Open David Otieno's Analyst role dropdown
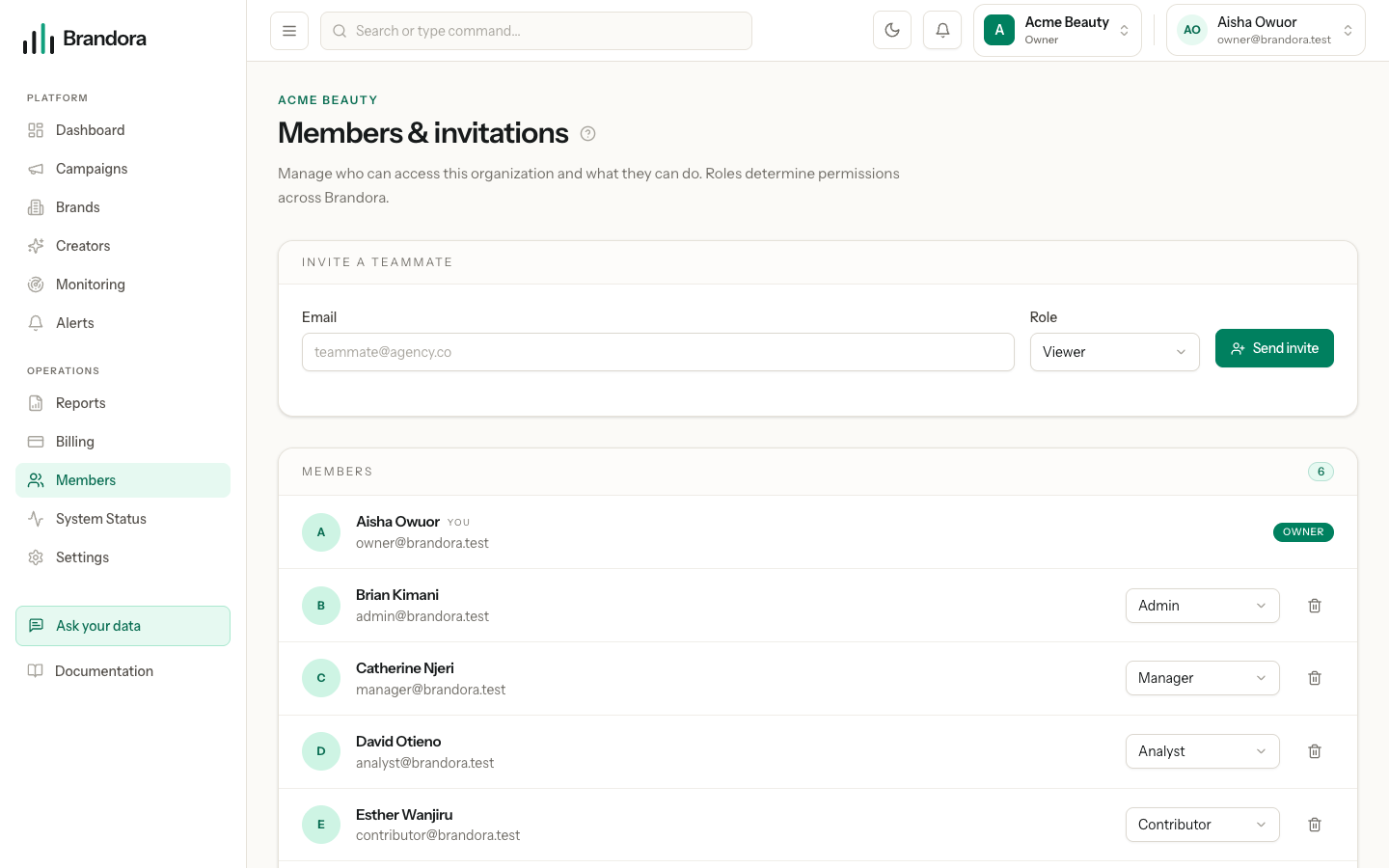The image size is (1389, 868). [1202, 751]
